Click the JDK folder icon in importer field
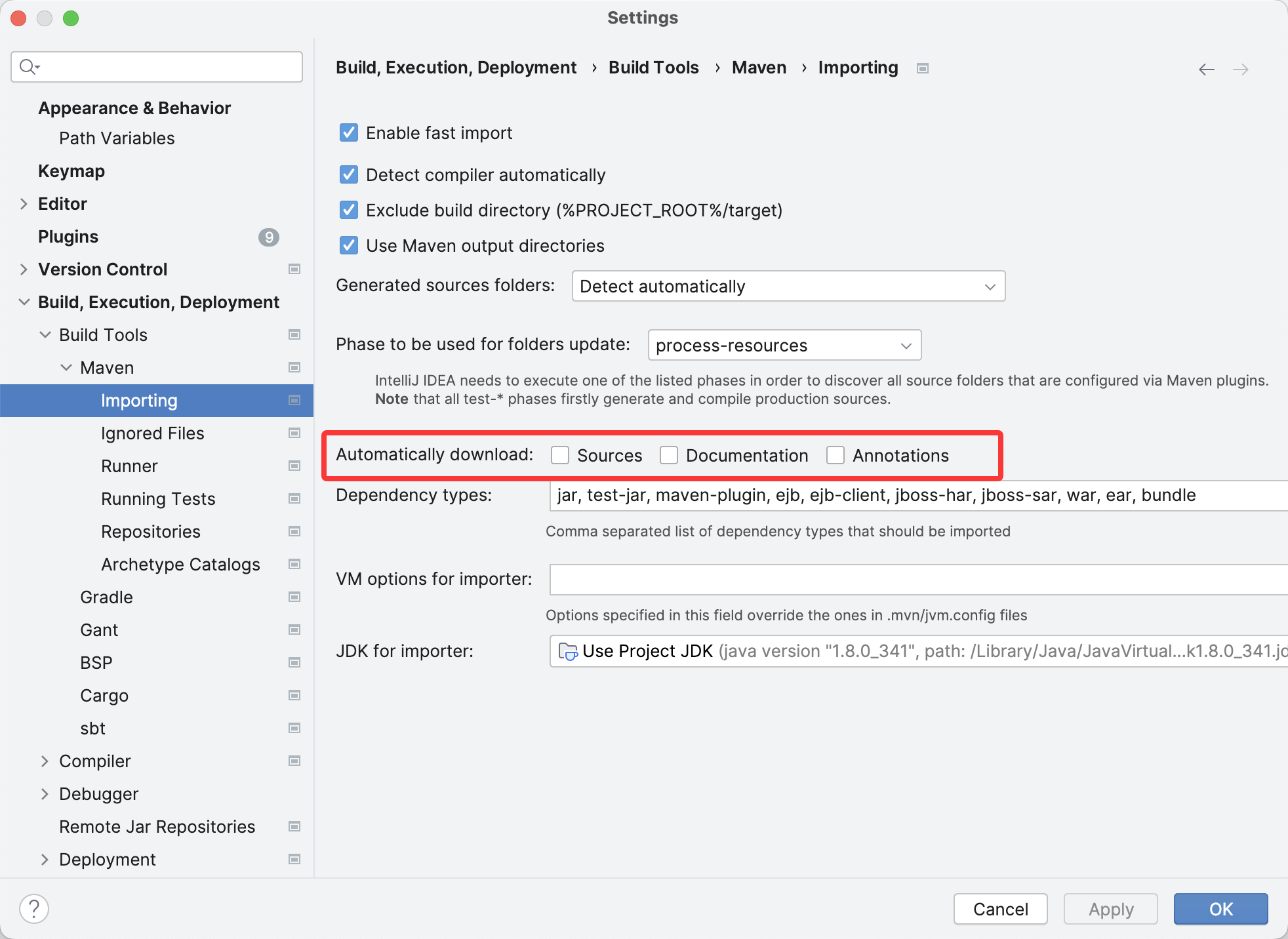Viewport: 1288px width, 939px height. click(x=567, y=652)
